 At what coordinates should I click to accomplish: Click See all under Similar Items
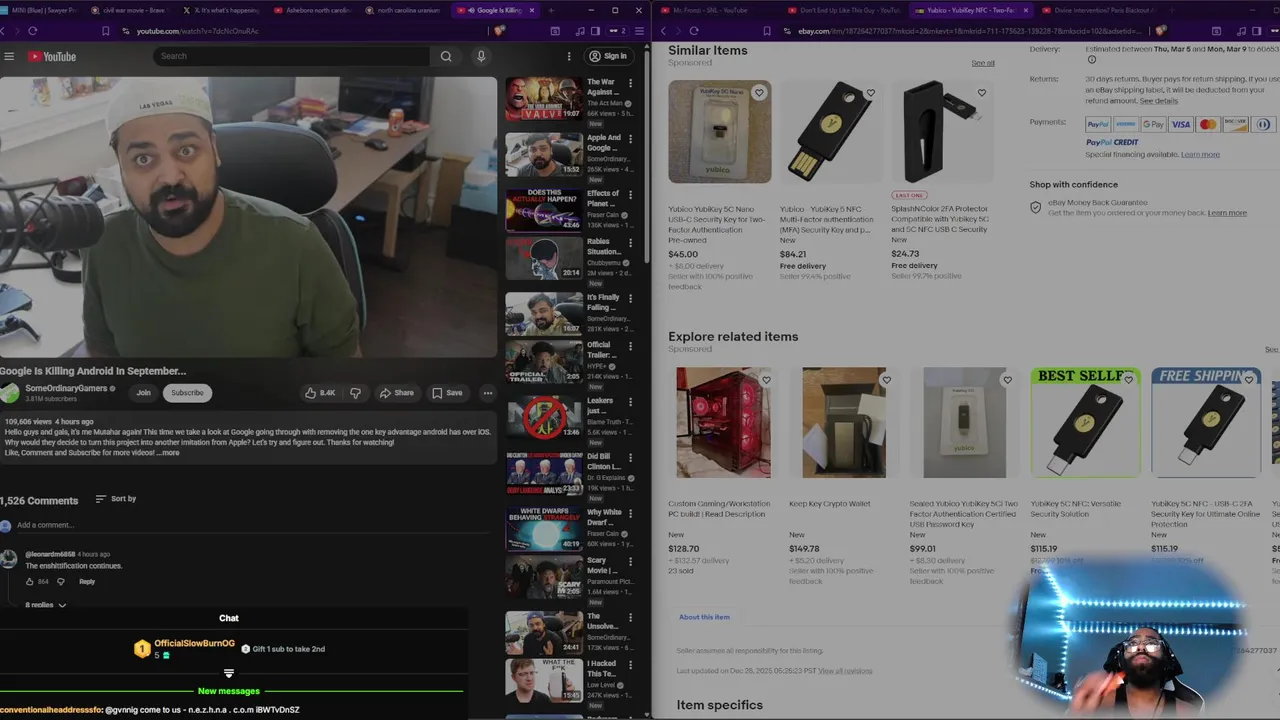click(x=983, y=63)
